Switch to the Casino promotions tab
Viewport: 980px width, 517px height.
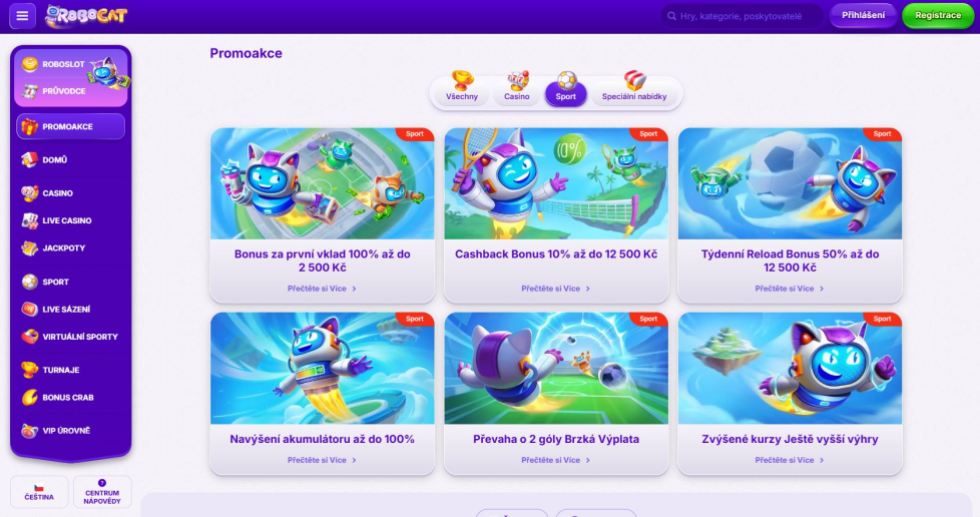pyautogui.click(x=517, y=89)
